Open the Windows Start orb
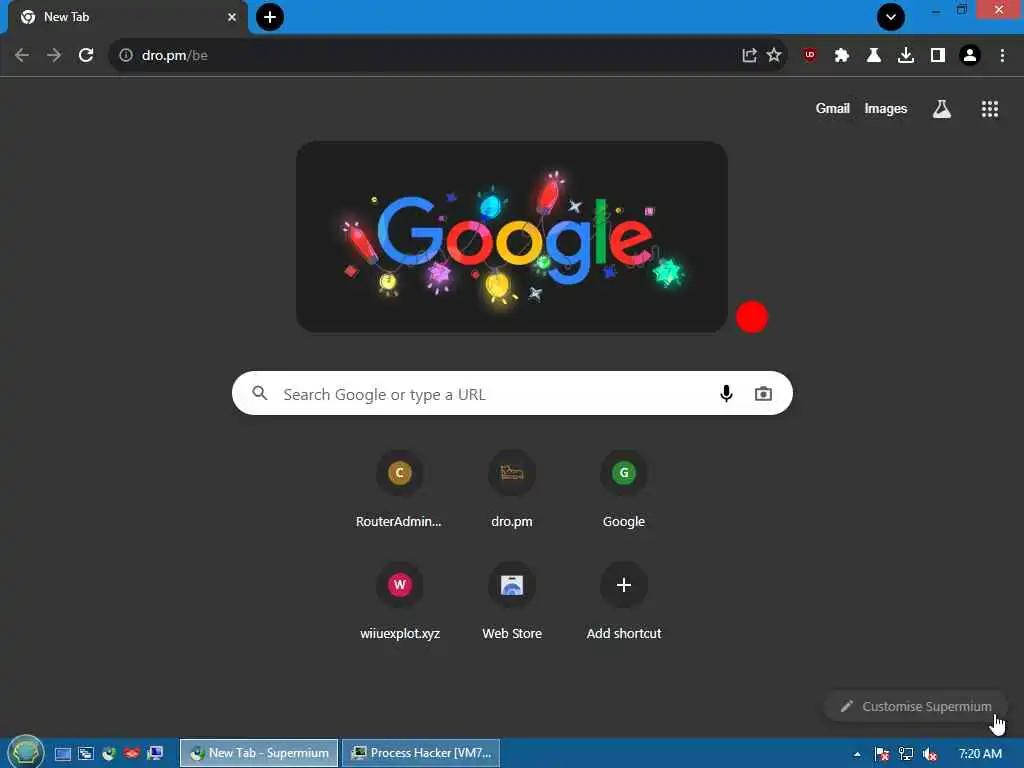The height and width of the screenshot is (768, 1024). click(25, 752)
